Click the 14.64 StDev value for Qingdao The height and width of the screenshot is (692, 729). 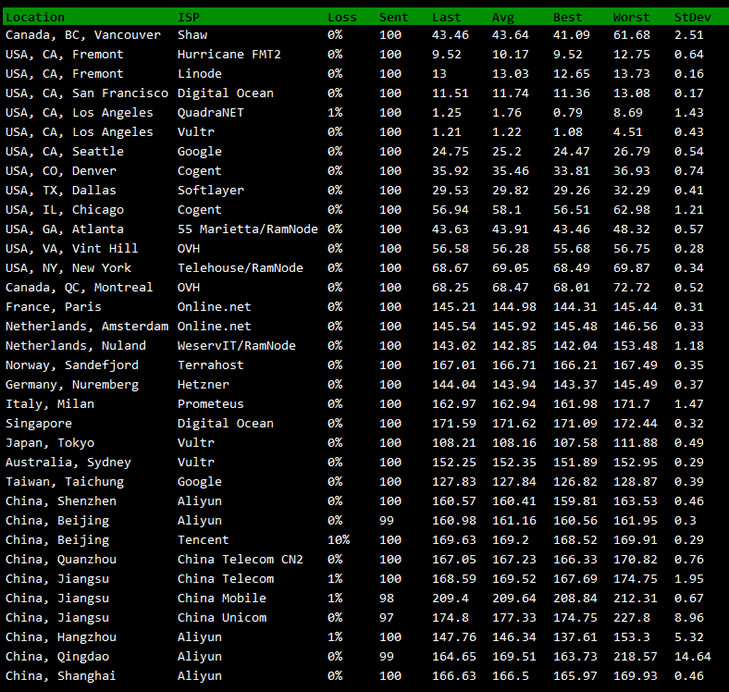coord(693,657)
